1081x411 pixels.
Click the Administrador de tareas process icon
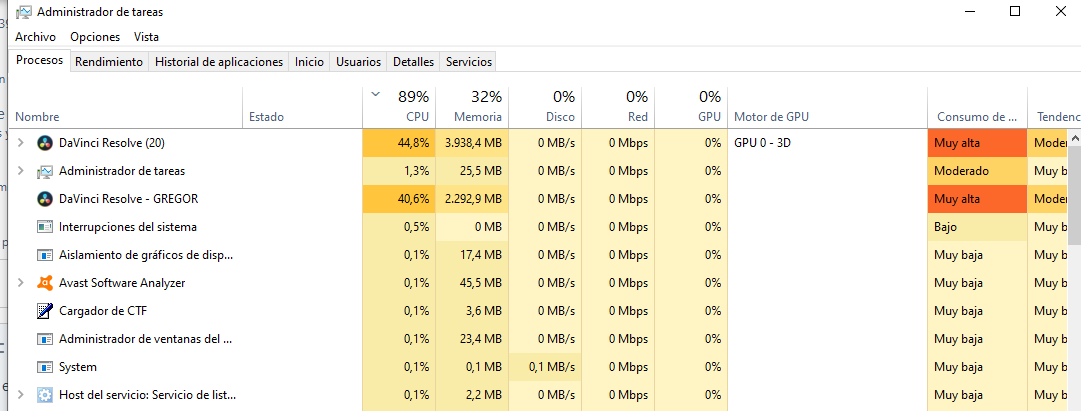tap(45, 171)
